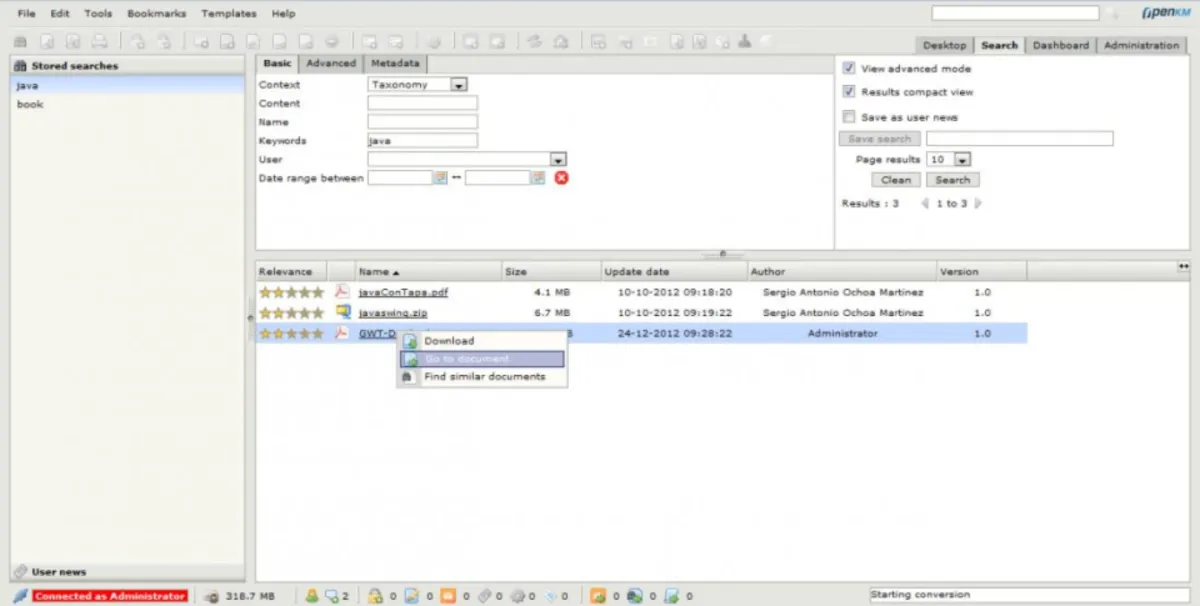Click the Save search button
1200x606 pixels.
[x=880, y=139]
